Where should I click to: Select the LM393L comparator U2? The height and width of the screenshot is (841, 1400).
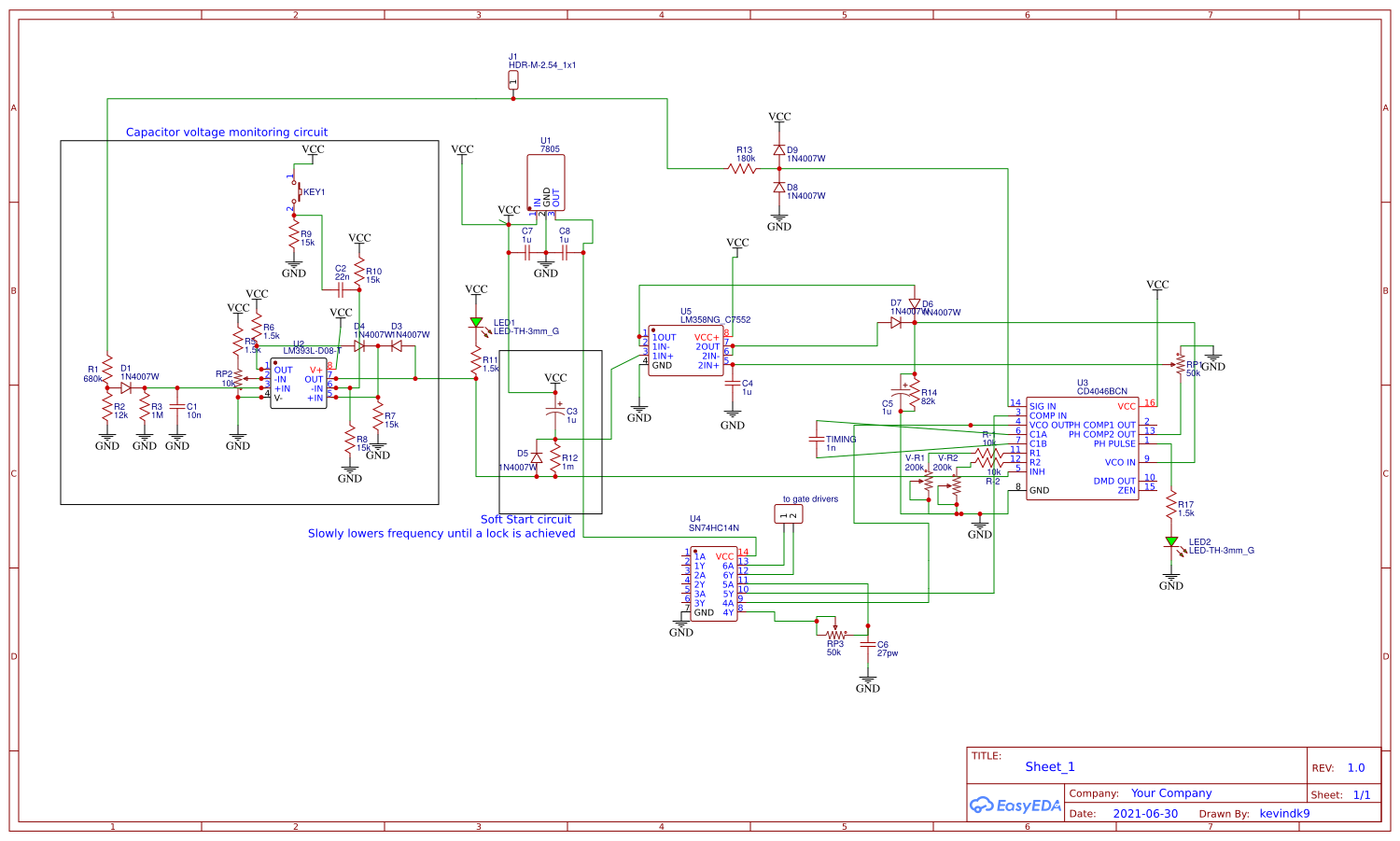(299, 383)
